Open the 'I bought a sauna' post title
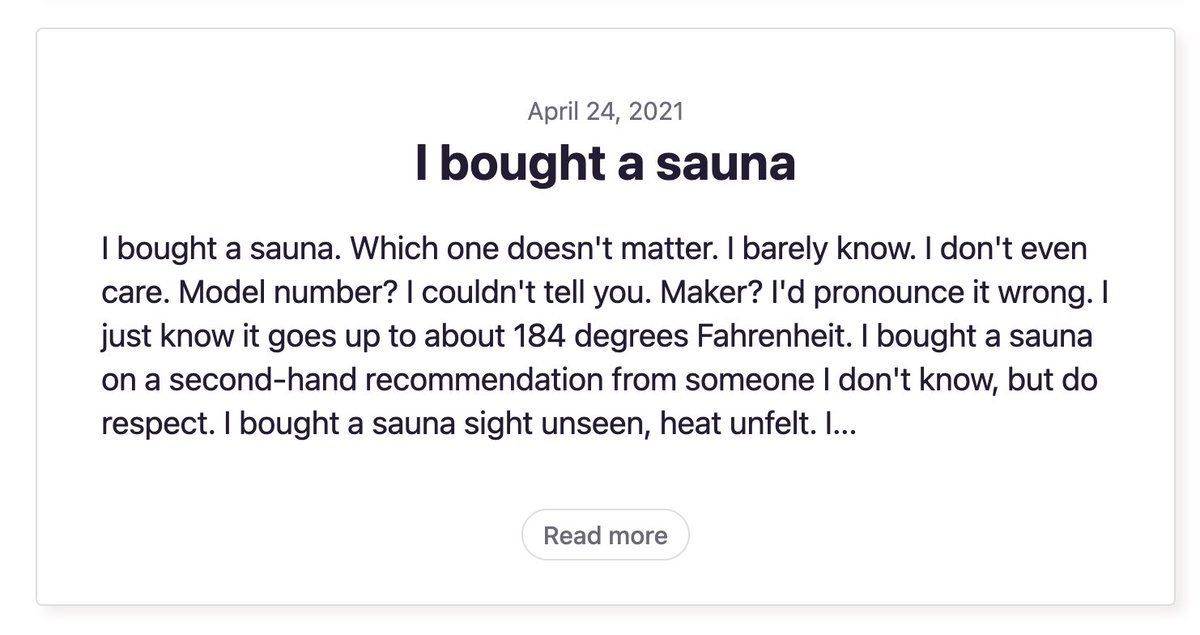Image resolution: width=1200 pixels, height=635 pixels. click(x=605, y=164)
